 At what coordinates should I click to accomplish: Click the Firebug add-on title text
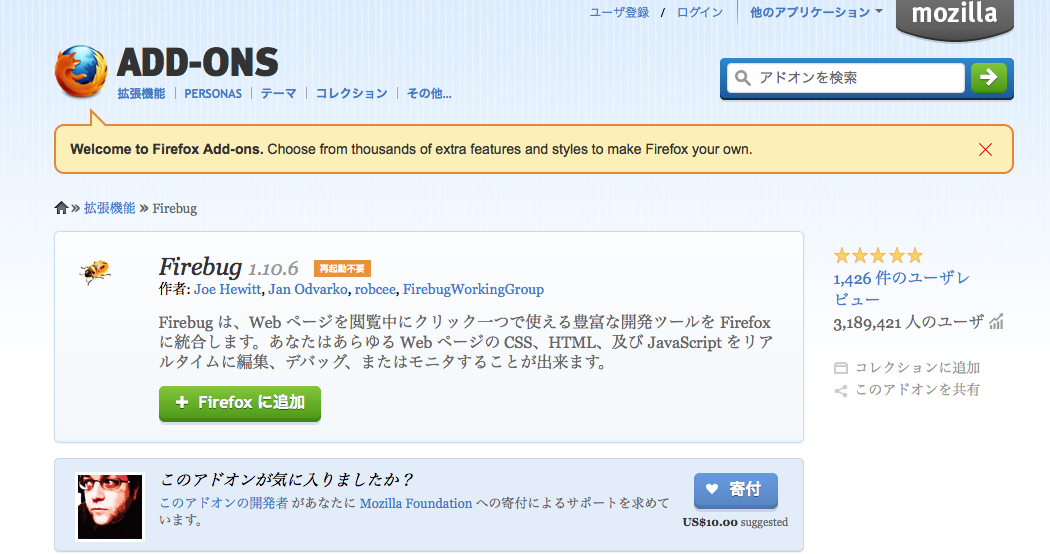(x=200, y=267)
